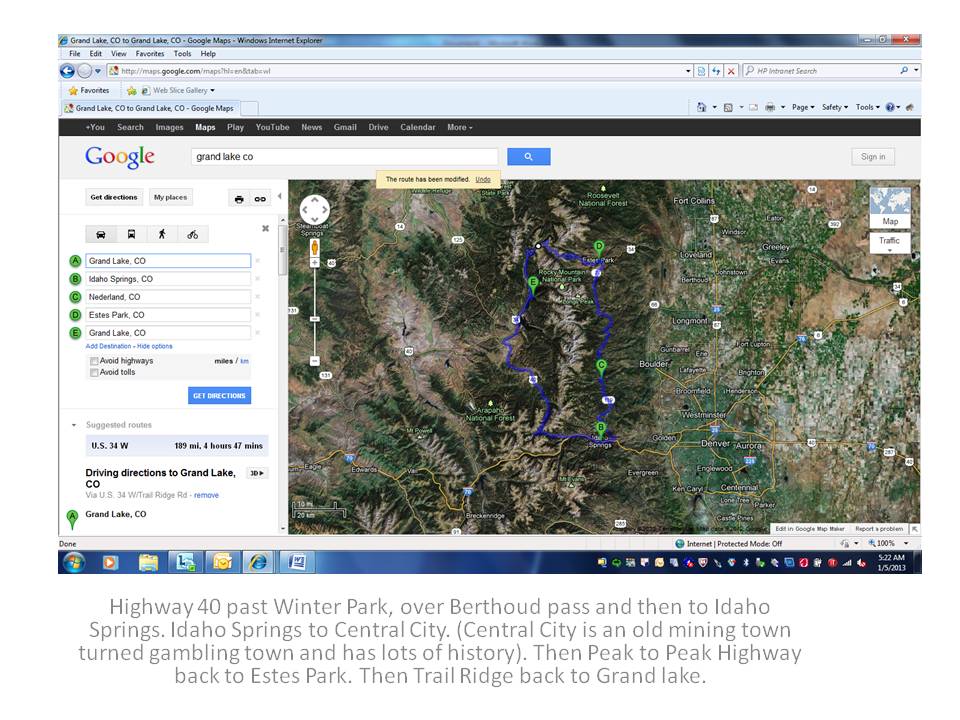Open Word taskbar icon
The width and height of the screenshot is (960, 720).
(x=297, y=562)
